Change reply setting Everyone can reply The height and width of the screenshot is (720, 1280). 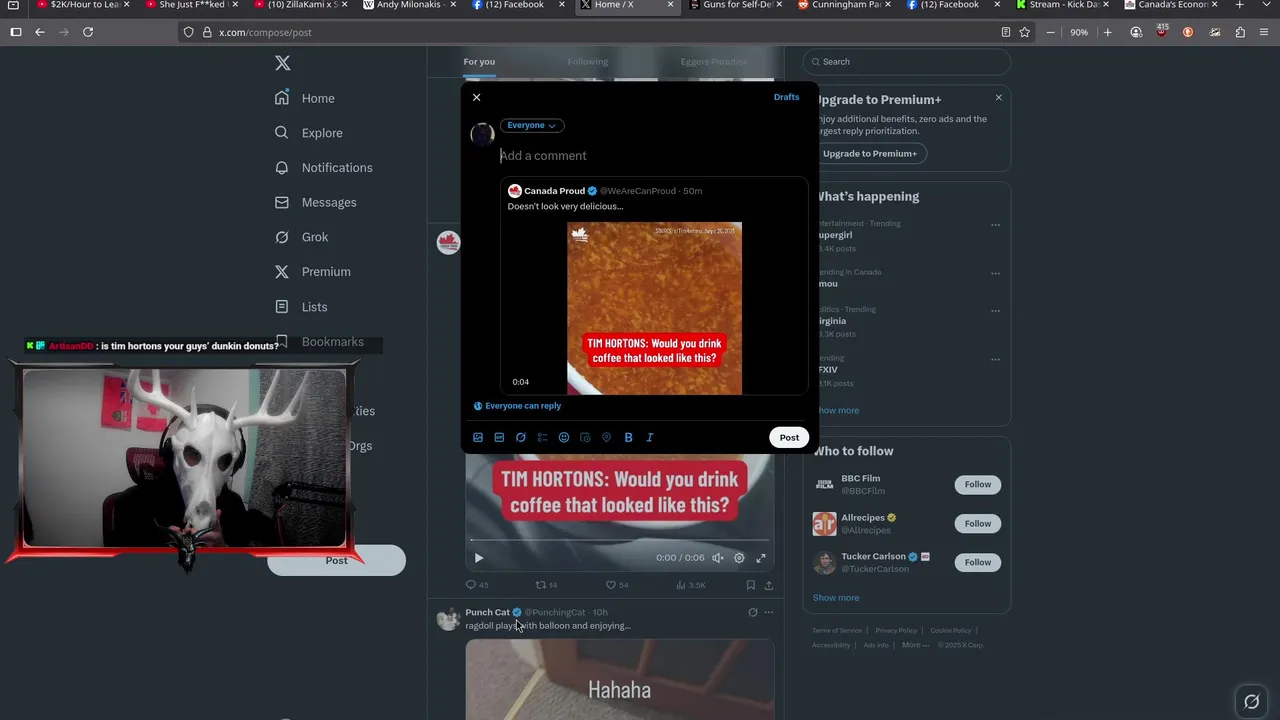(x=517, y=406)
